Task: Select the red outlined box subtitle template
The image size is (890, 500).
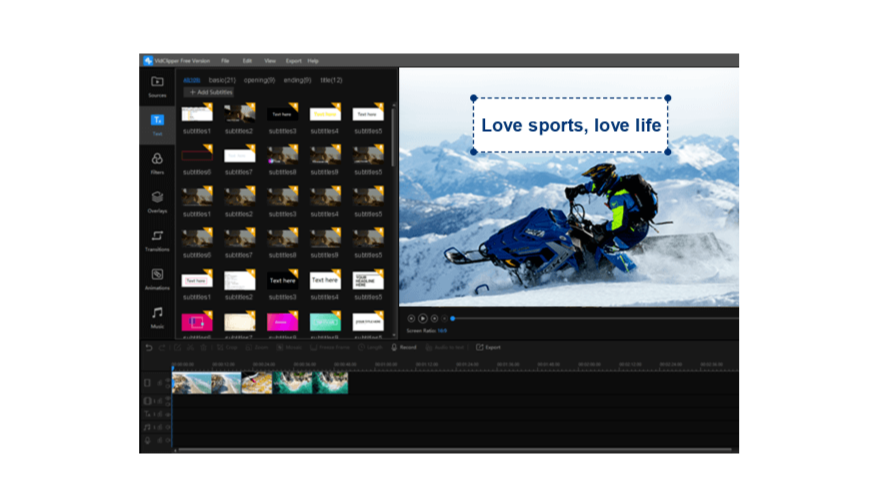Action: point(197,154)
